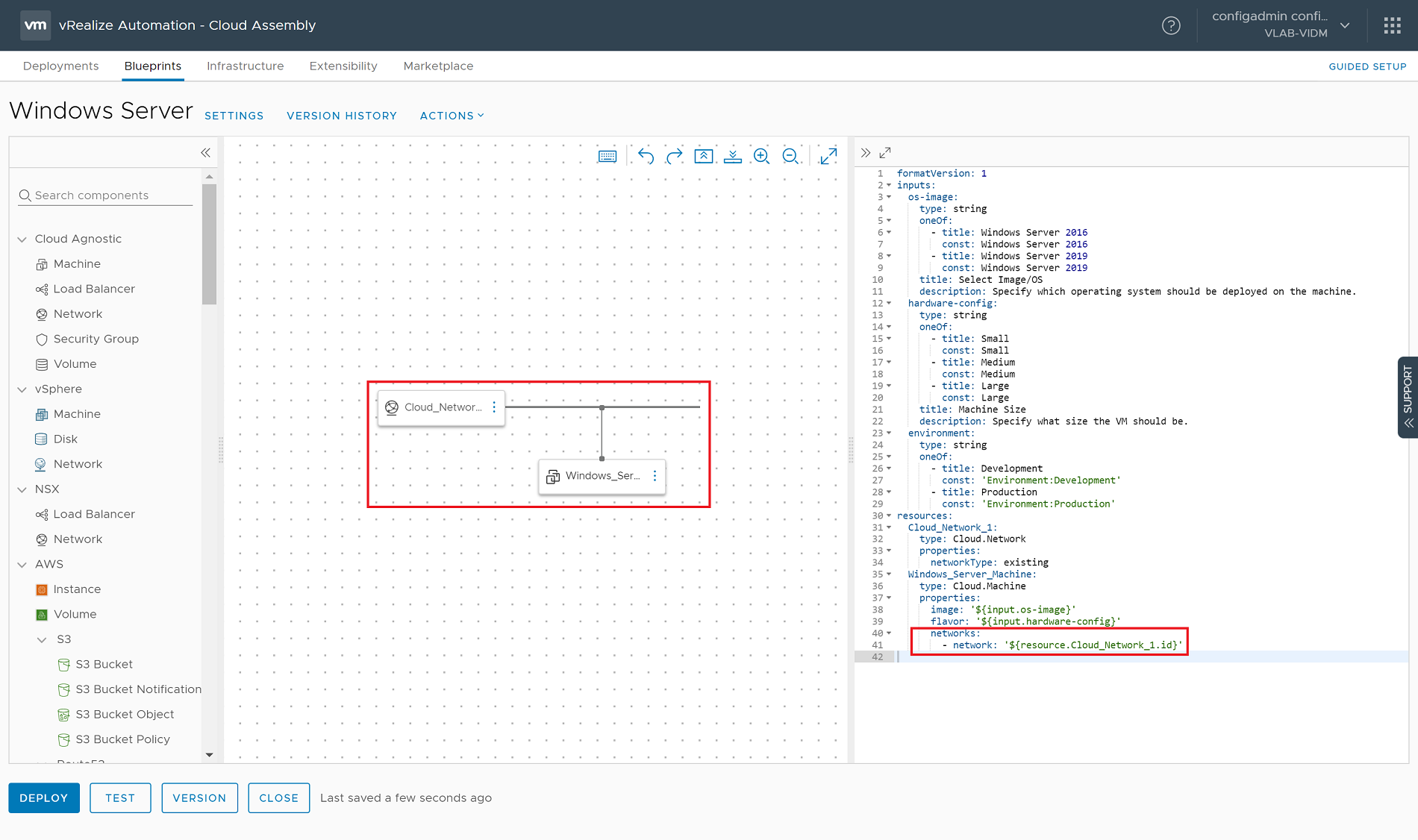Switch to the Infrastructure tab

point(245,66)
